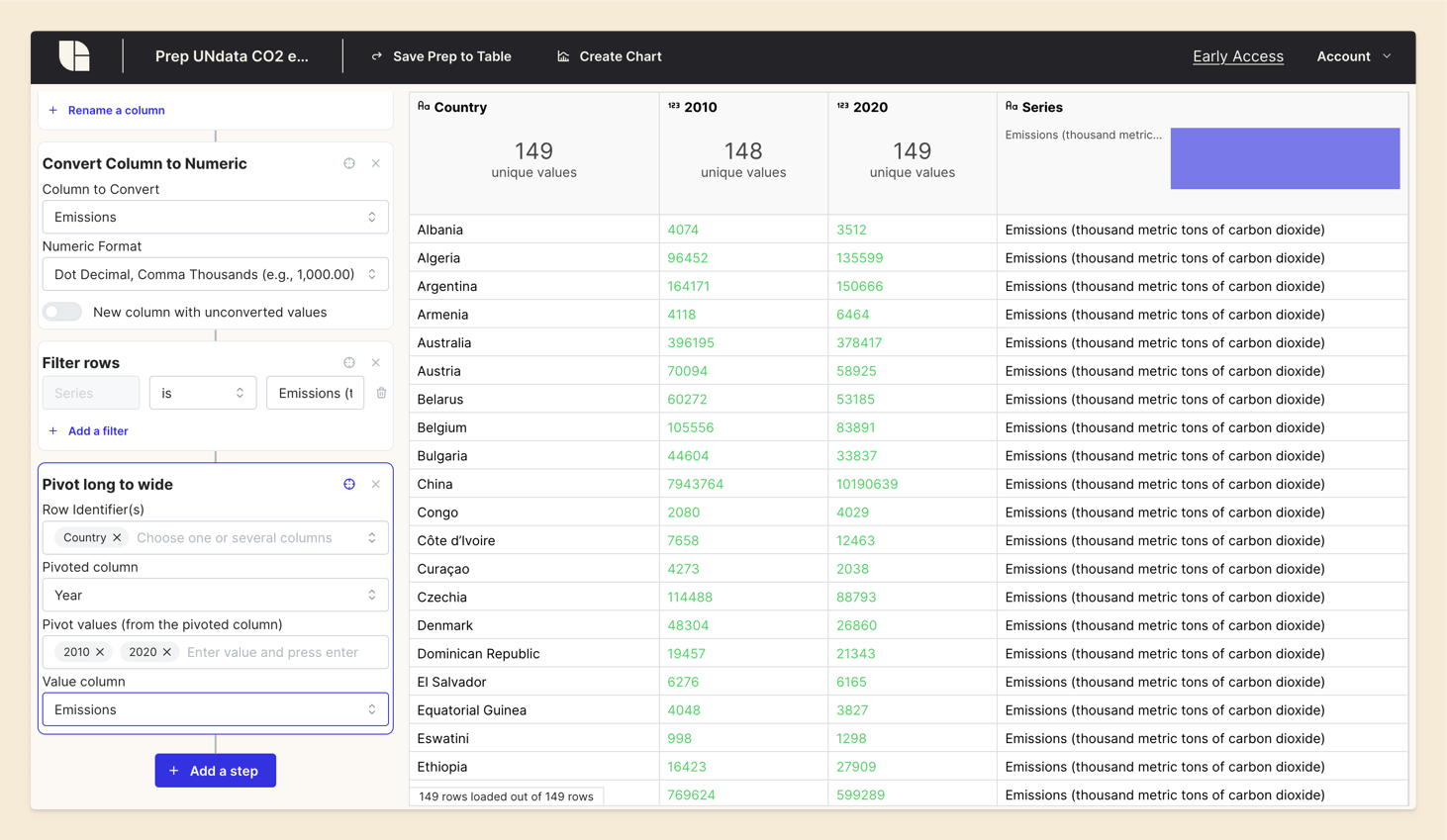
Task: Click target icon on Pivot long to wide
Action: [349, 485]
